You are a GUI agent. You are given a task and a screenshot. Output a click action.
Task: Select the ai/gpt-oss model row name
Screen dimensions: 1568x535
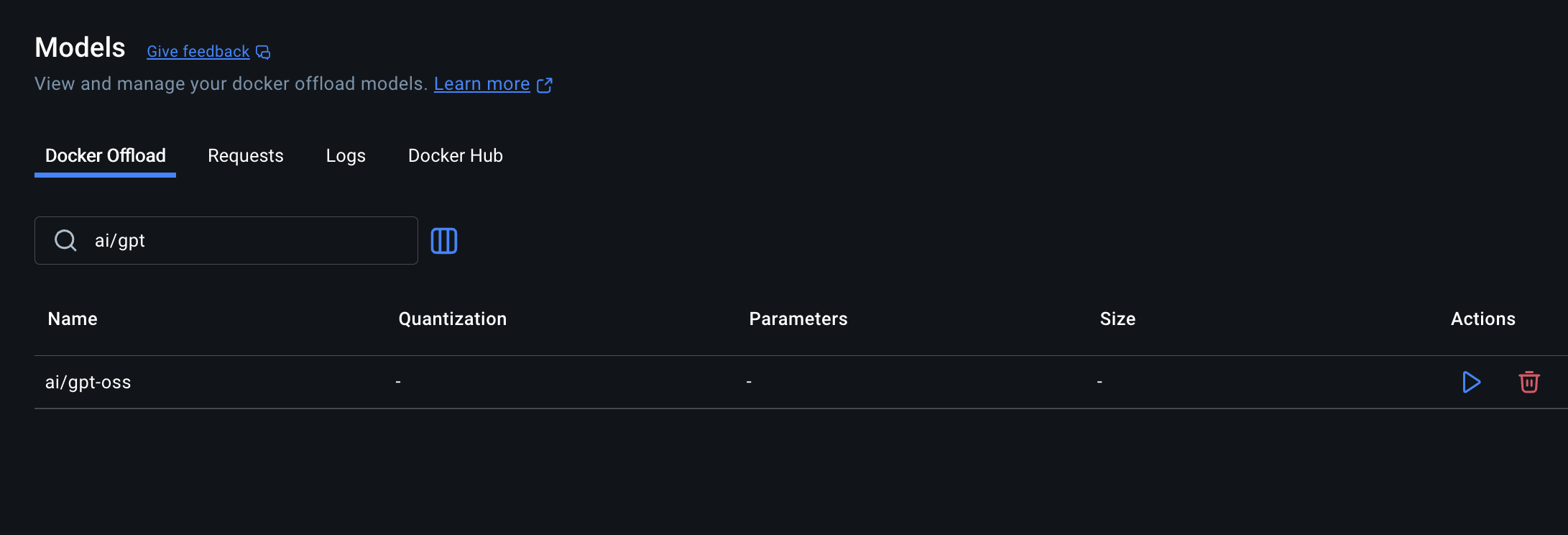(88, 382)
